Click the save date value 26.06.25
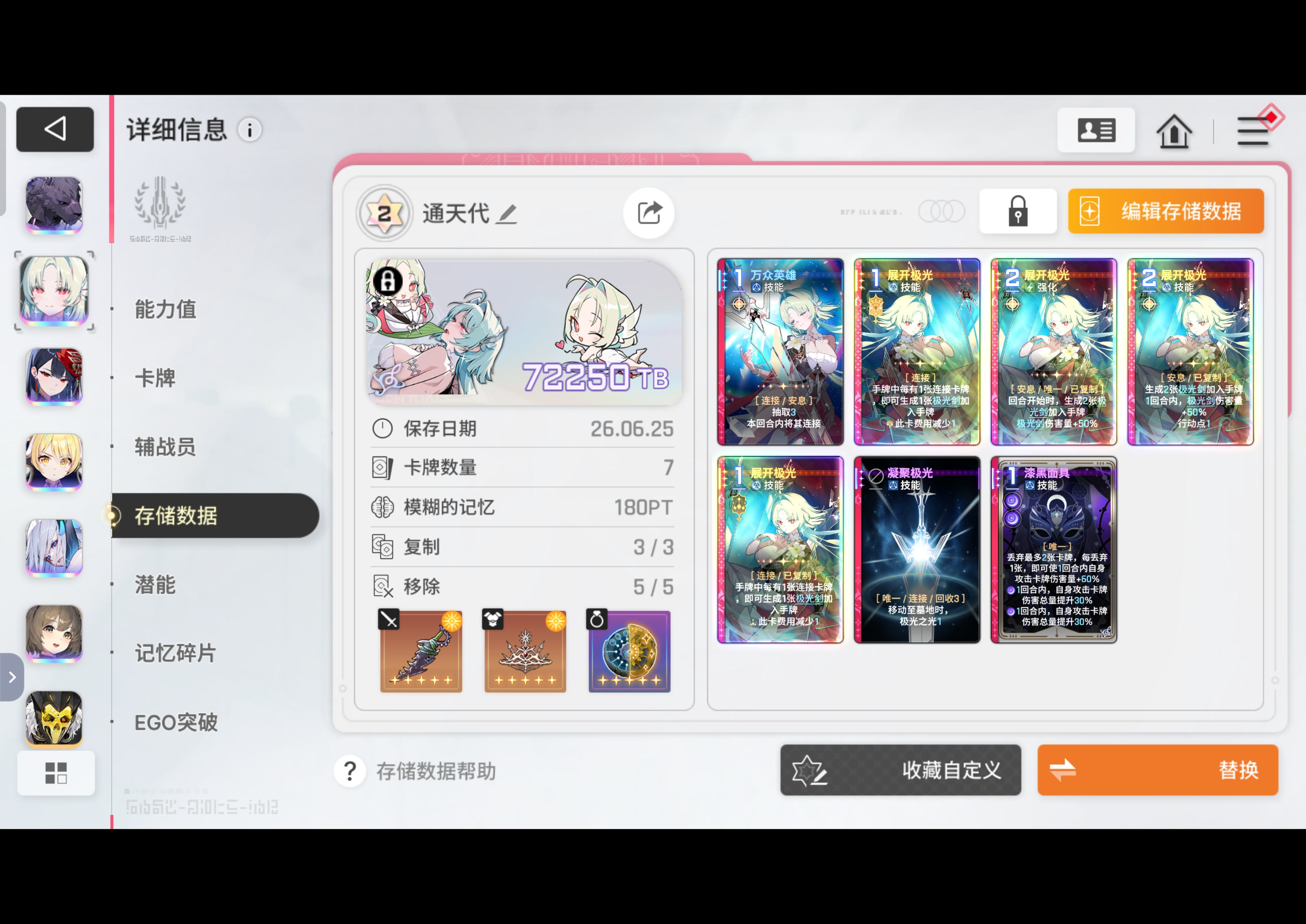This screenshot has height=924, width=1306. tap(632, 429)
